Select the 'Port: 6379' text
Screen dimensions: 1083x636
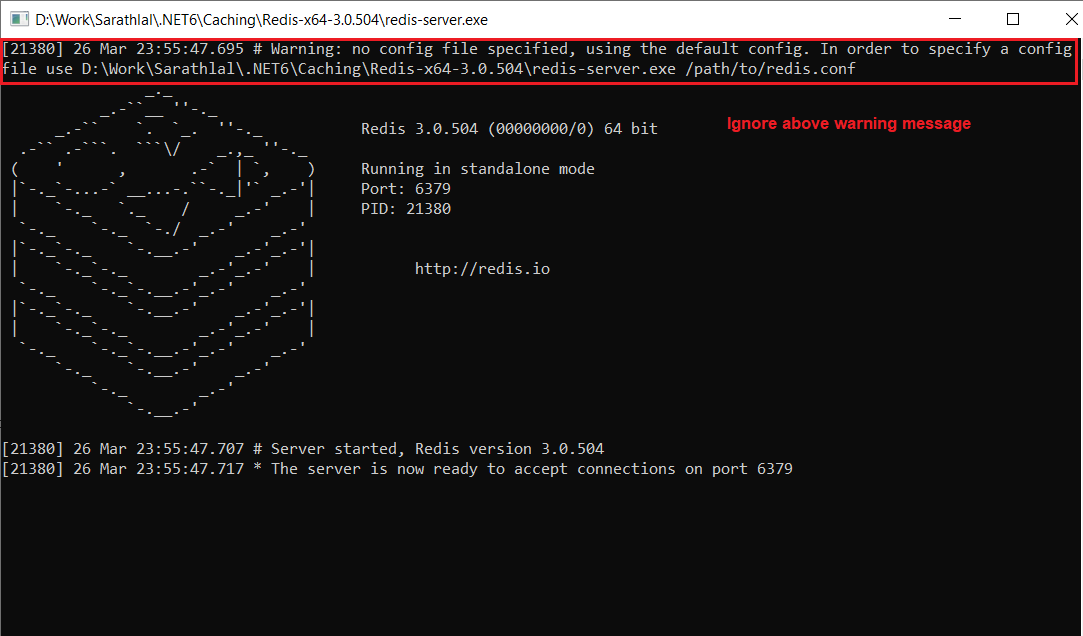coord(406,188)
